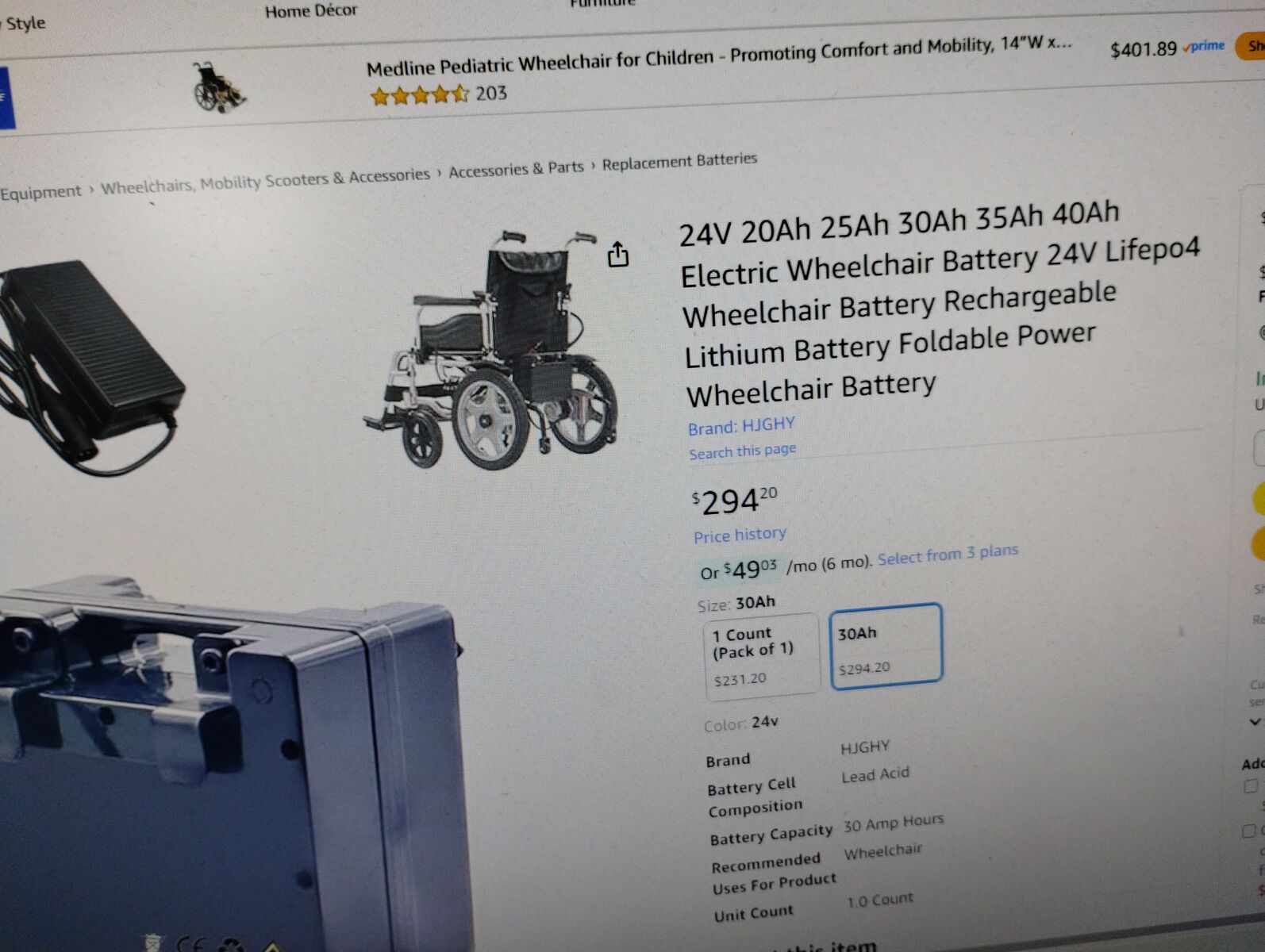The image size is (1265, 952).
Task: Tick the first add-on checkbox at right edge
Action: [1251, 786]
